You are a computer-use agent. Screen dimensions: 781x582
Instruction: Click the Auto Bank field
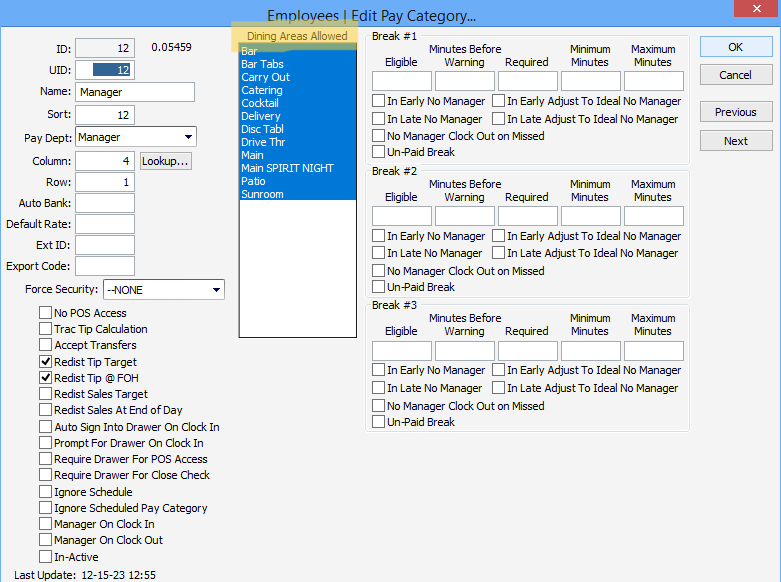pyautogui.click(x=105, y=203)
